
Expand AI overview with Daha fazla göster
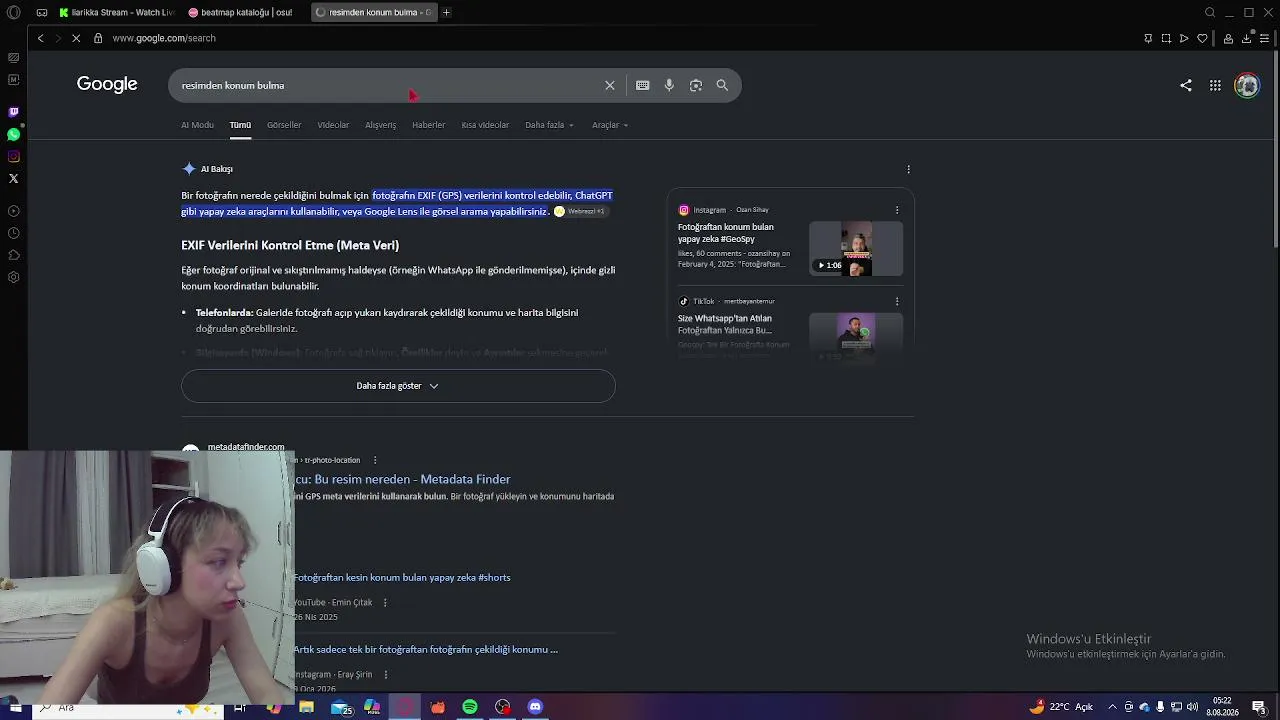398,386
